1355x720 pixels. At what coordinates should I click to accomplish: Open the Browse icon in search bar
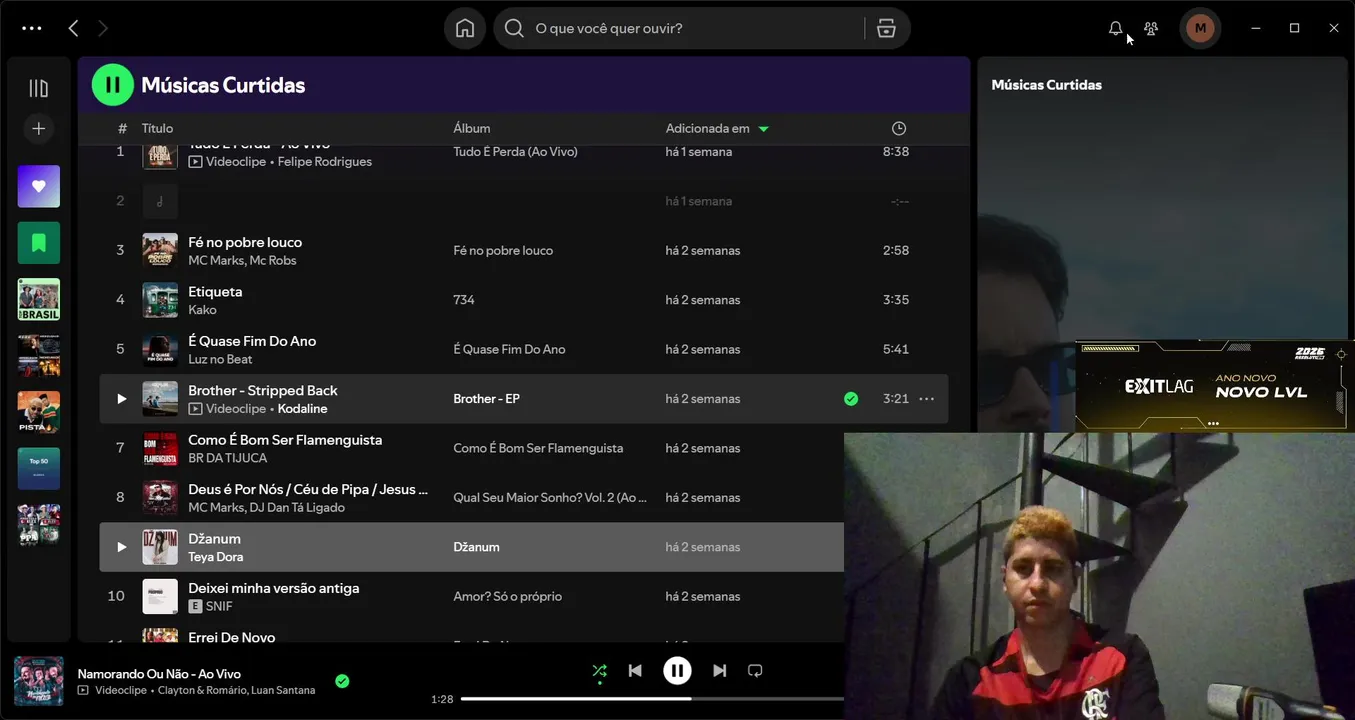[x=886, y=28]
